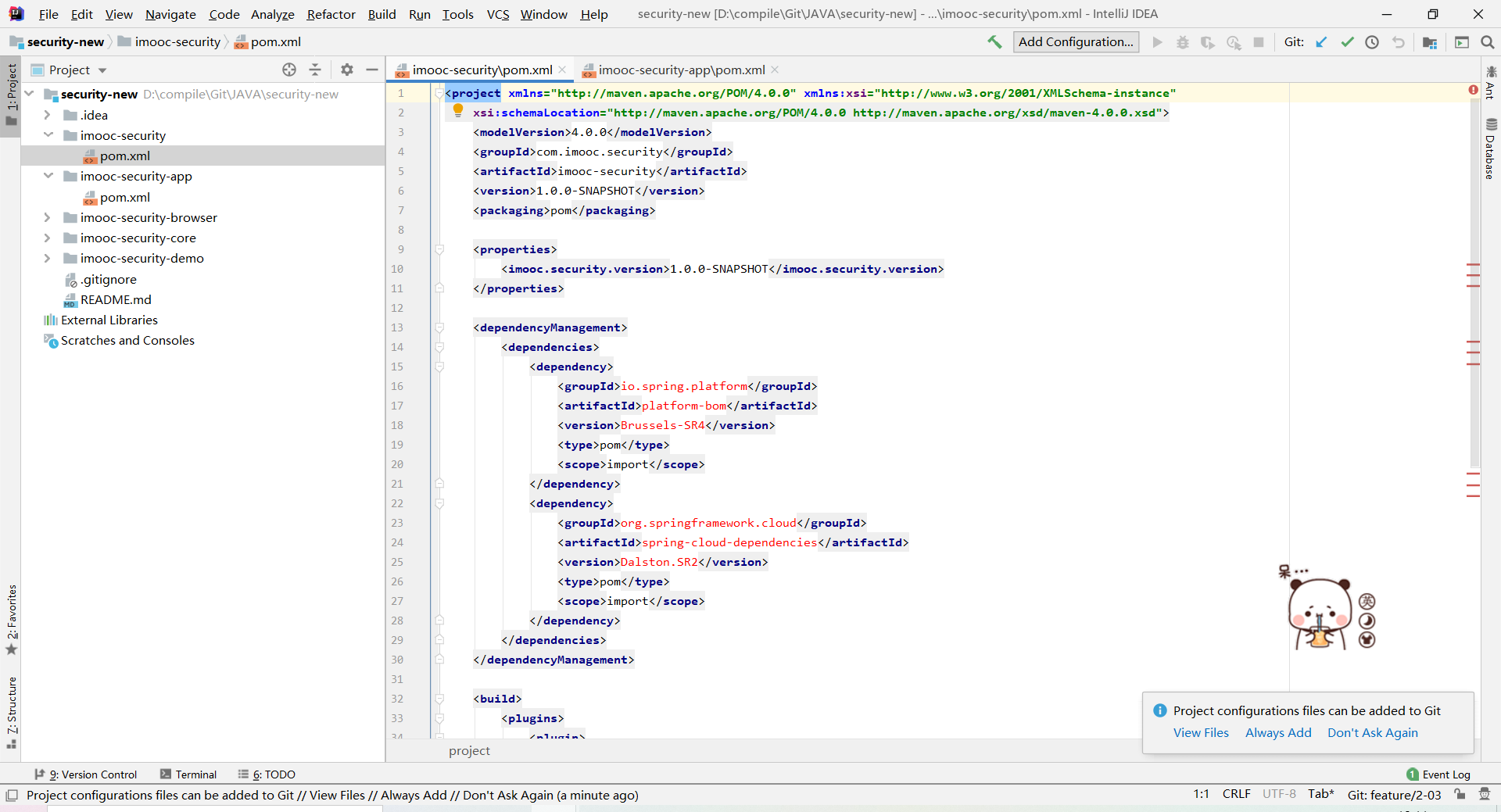The height and width of the screenshot is (812, 1501).
Task: Toggle the Favorites side tool window
Action: 12,617
